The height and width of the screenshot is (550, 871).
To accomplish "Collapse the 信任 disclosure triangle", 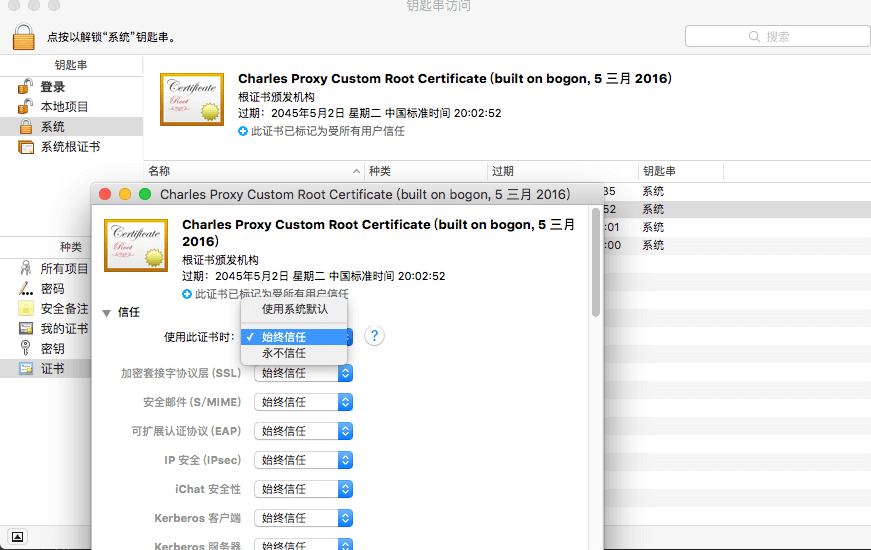I will (107, 313).
